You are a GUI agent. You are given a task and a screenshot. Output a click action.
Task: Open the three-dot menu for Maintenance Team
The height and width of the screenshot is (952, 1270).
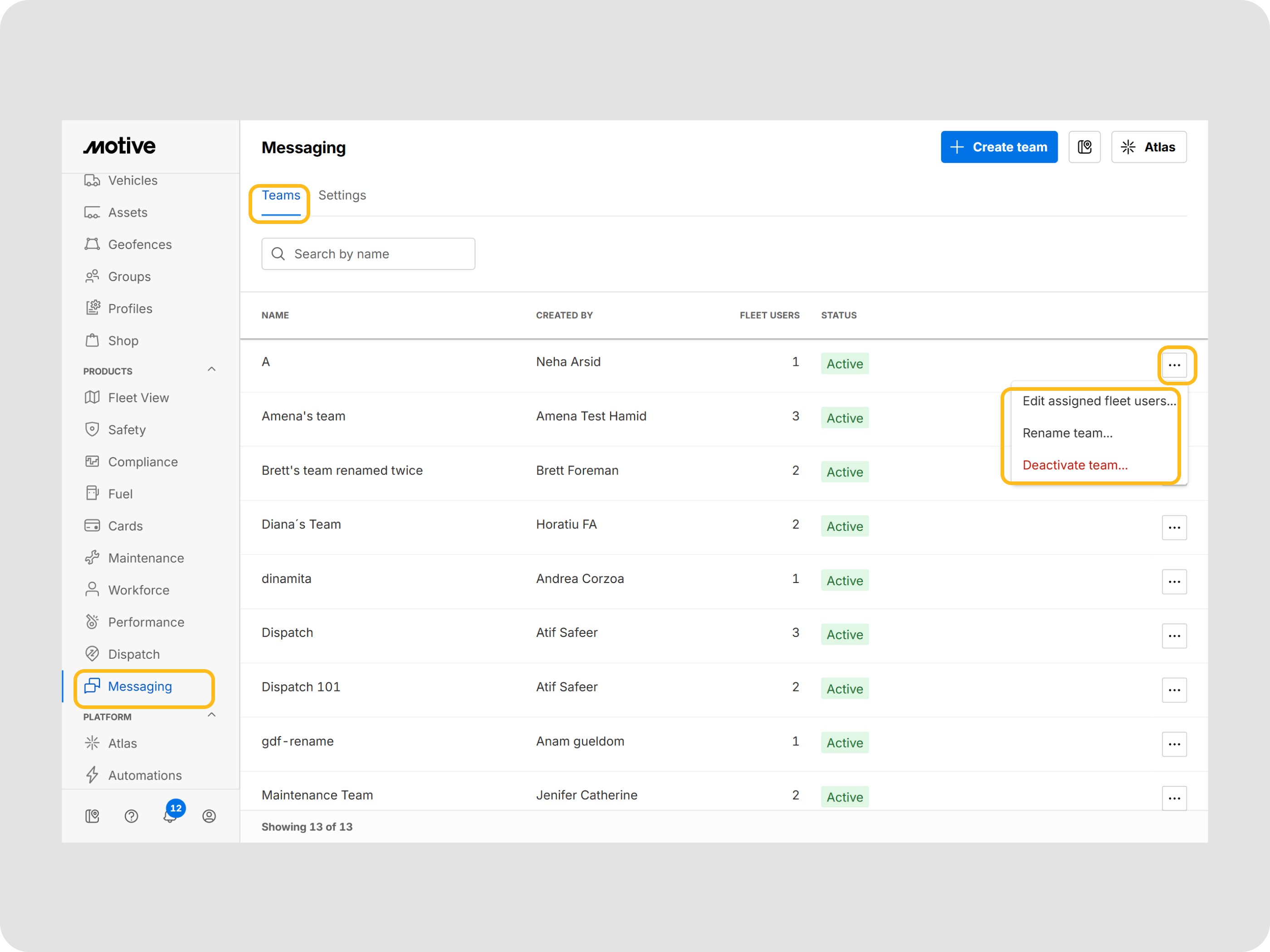click(x=1175, y=798)
